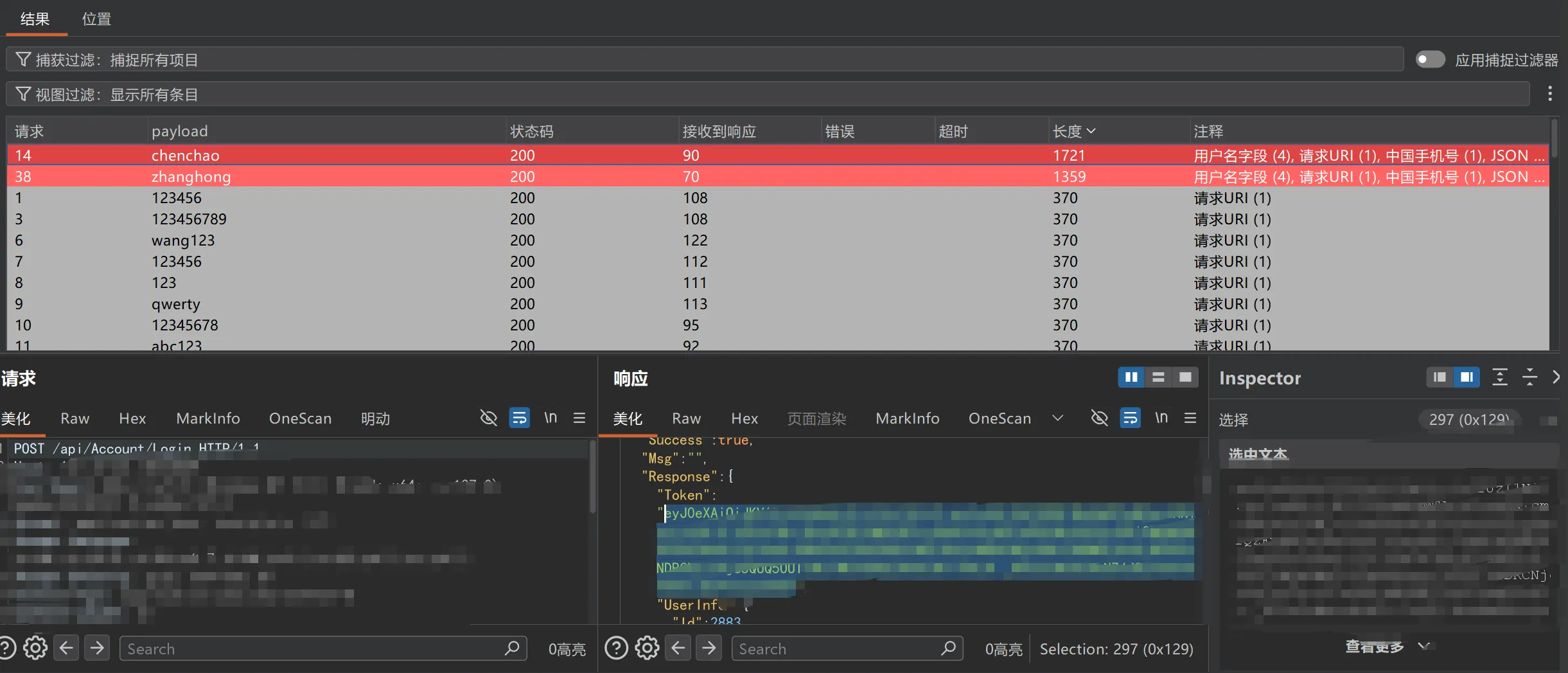Open help for the response search bar
Image resolution: width=1568 pixels, height=673 pixels.
(616, 648)
